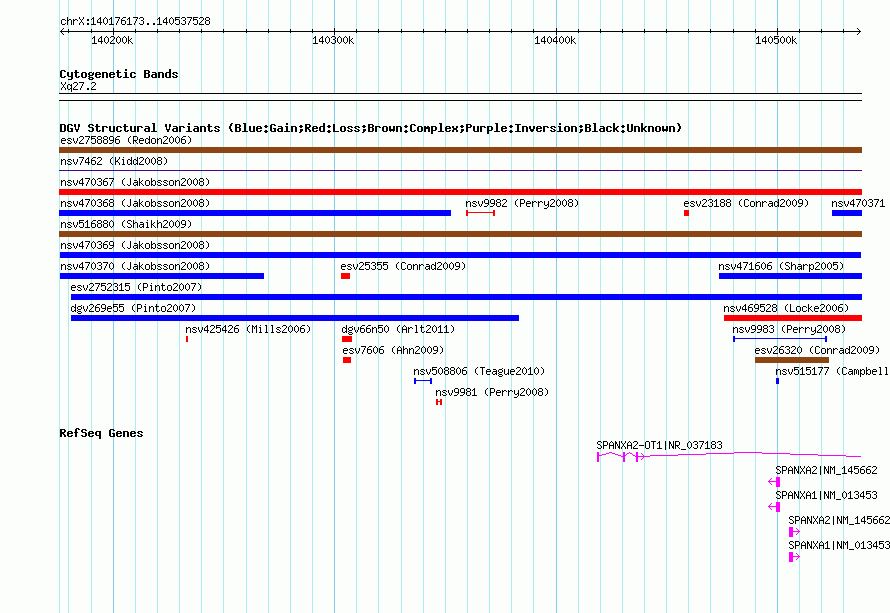
Task: Open esv2752315 (Pinto2007) variant label
Action: pyautogui.click(x=136, y=287)
